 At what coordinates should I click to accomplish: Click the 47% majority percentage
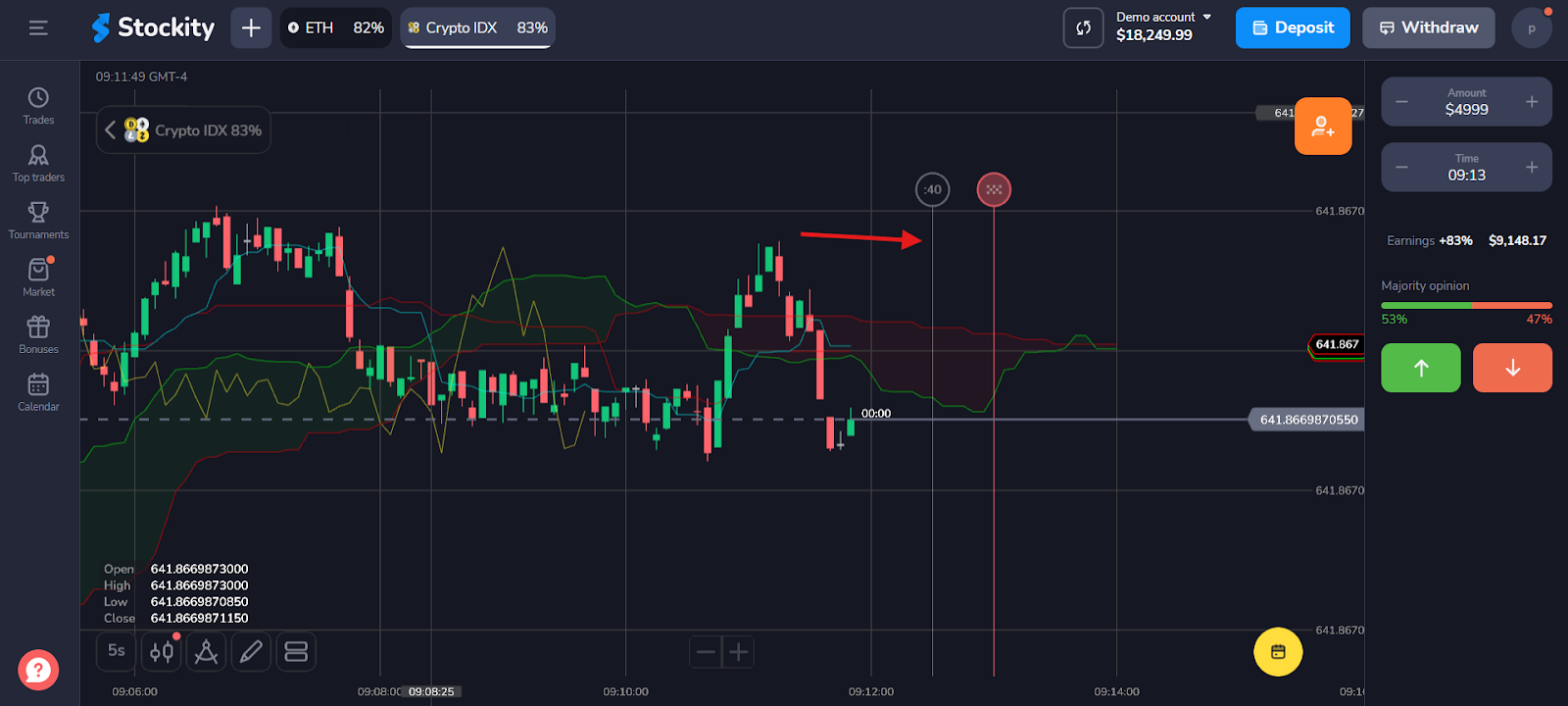tap(1539, 319)
